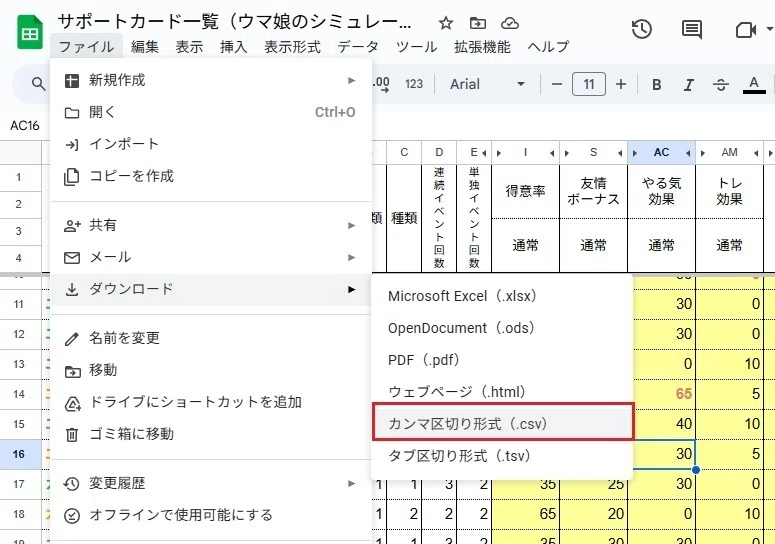Open the 123 number format menu
775x544 pixels.
click(x=414, y=84)
